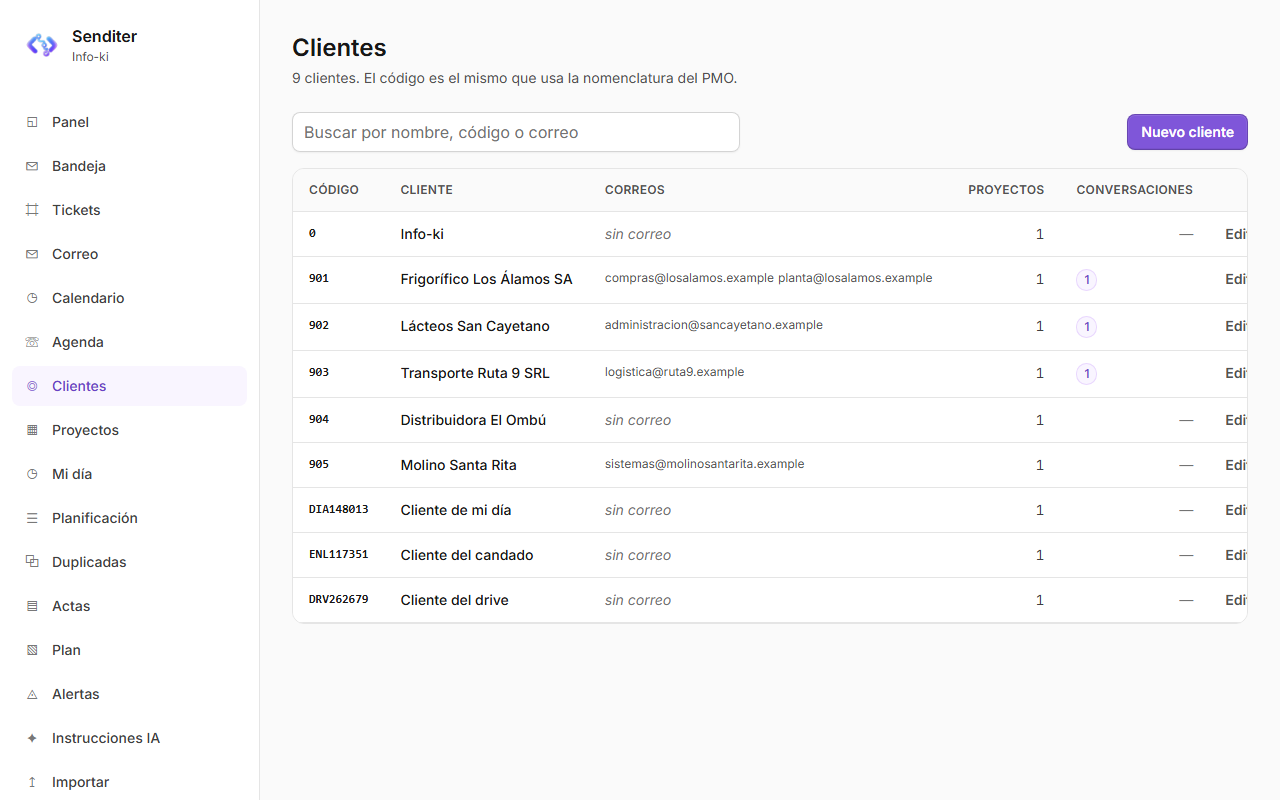Edit the Lácteos San Cayetano client
1280x800 pixels.
(1236, 326)
